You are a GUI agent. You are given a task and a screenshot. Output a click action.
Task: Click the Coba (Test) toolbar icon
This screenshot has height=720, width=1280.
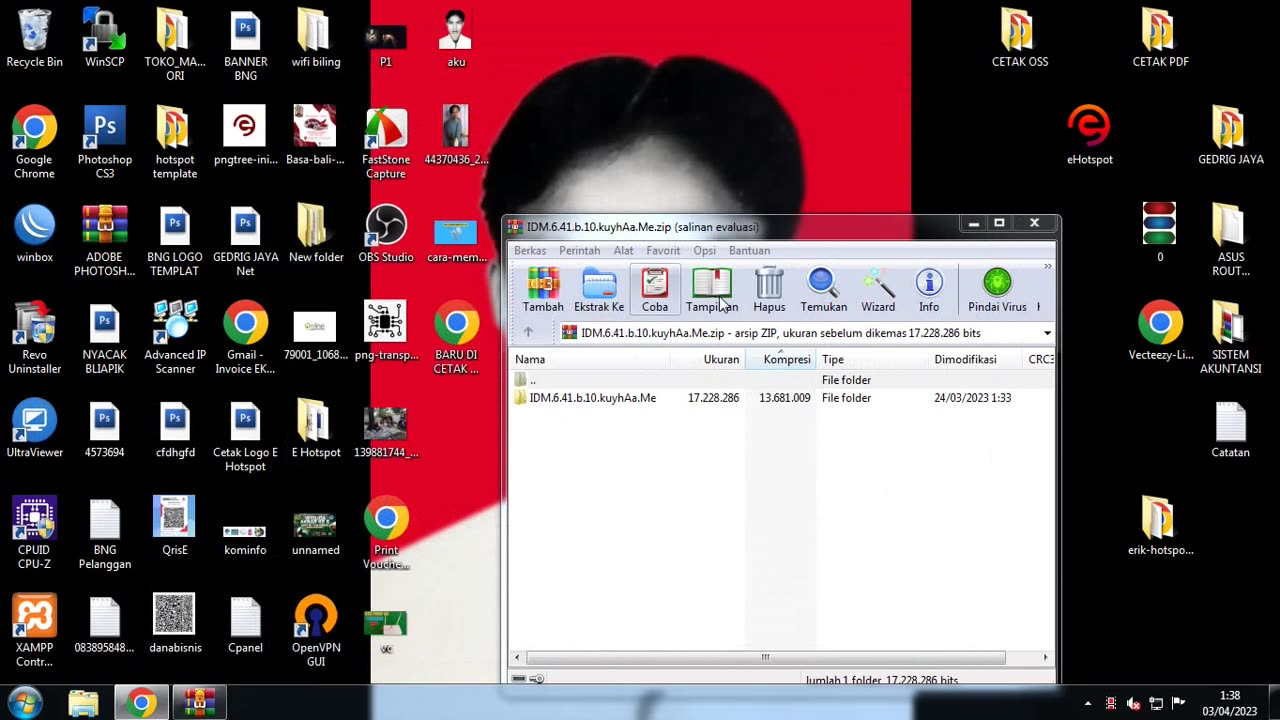point(655,290)
